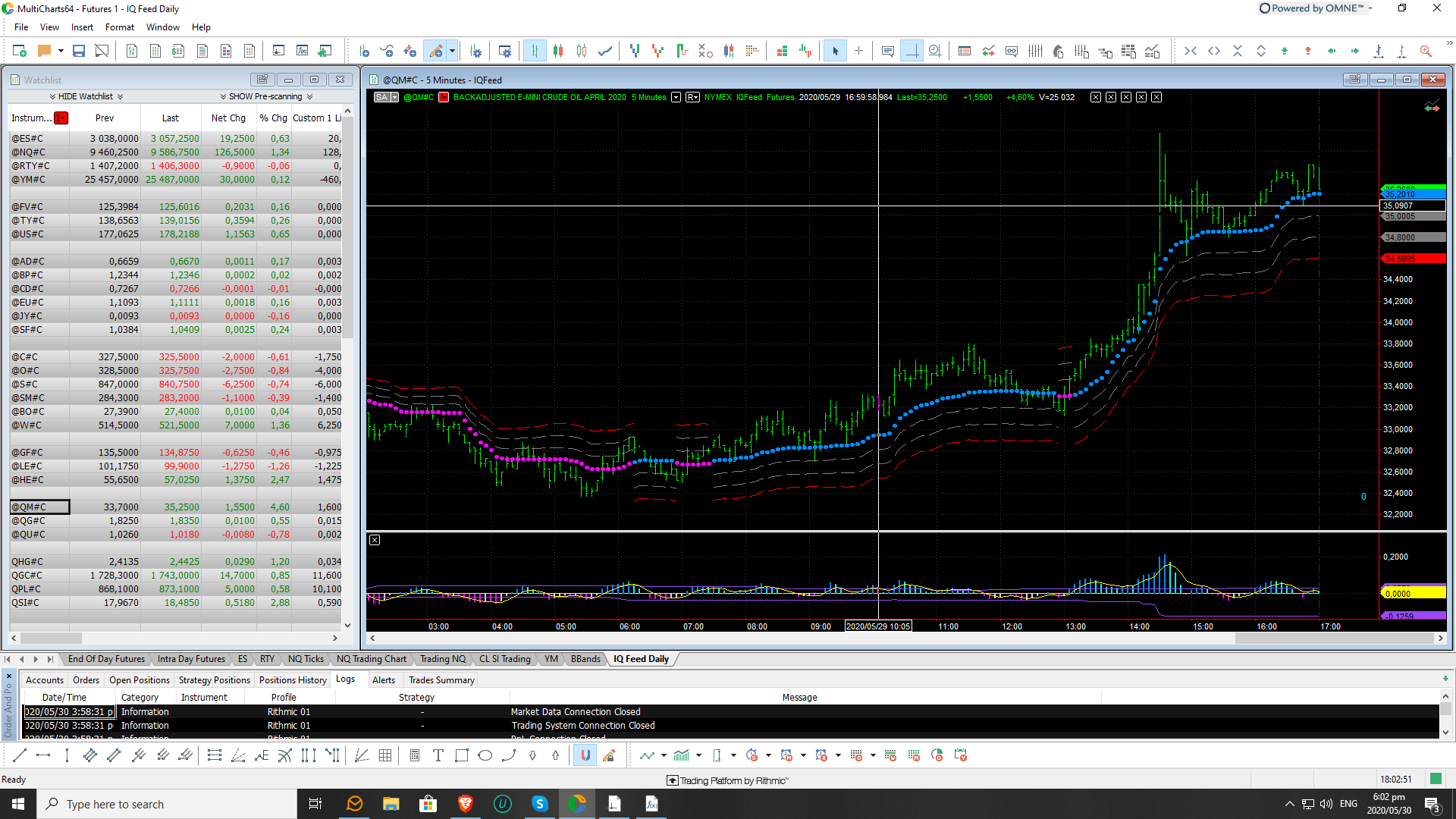
Task: Open the Brave browser from taskbar
Action: (x=465, y=804)
